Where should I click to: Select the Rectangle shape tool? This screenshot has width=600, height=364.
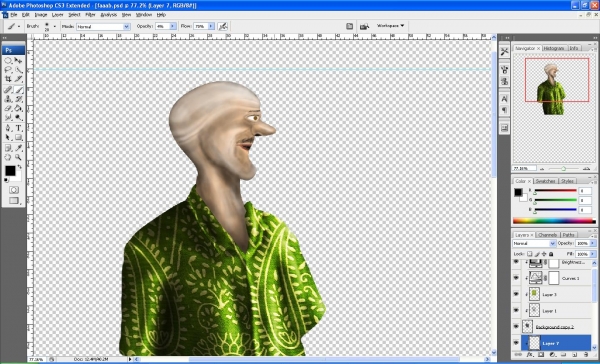coord(18,137)
